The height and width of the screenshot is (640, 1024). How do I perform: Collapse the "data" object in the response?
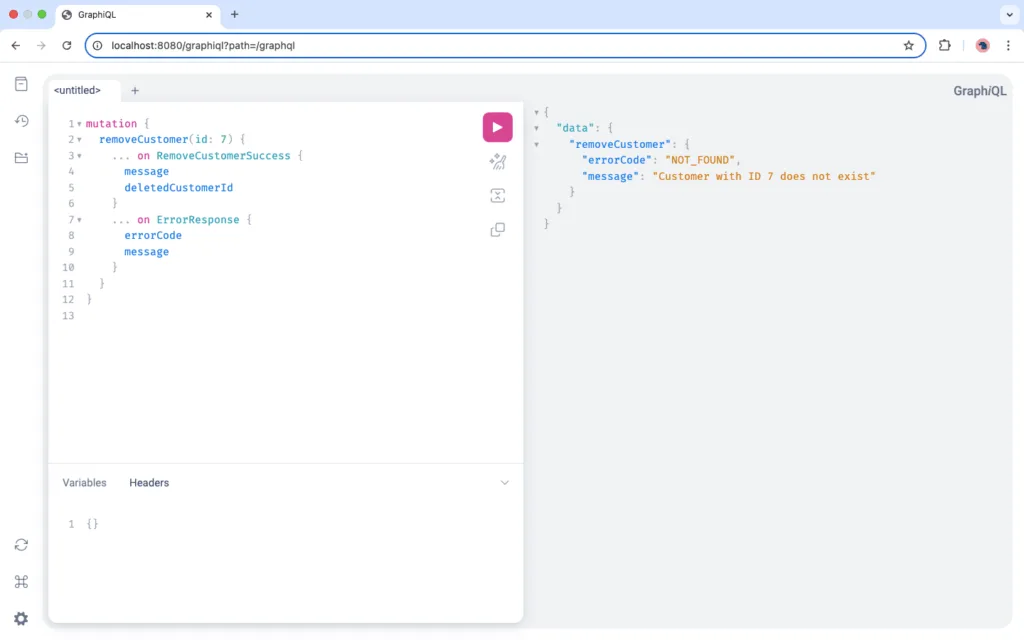point(537,129)
